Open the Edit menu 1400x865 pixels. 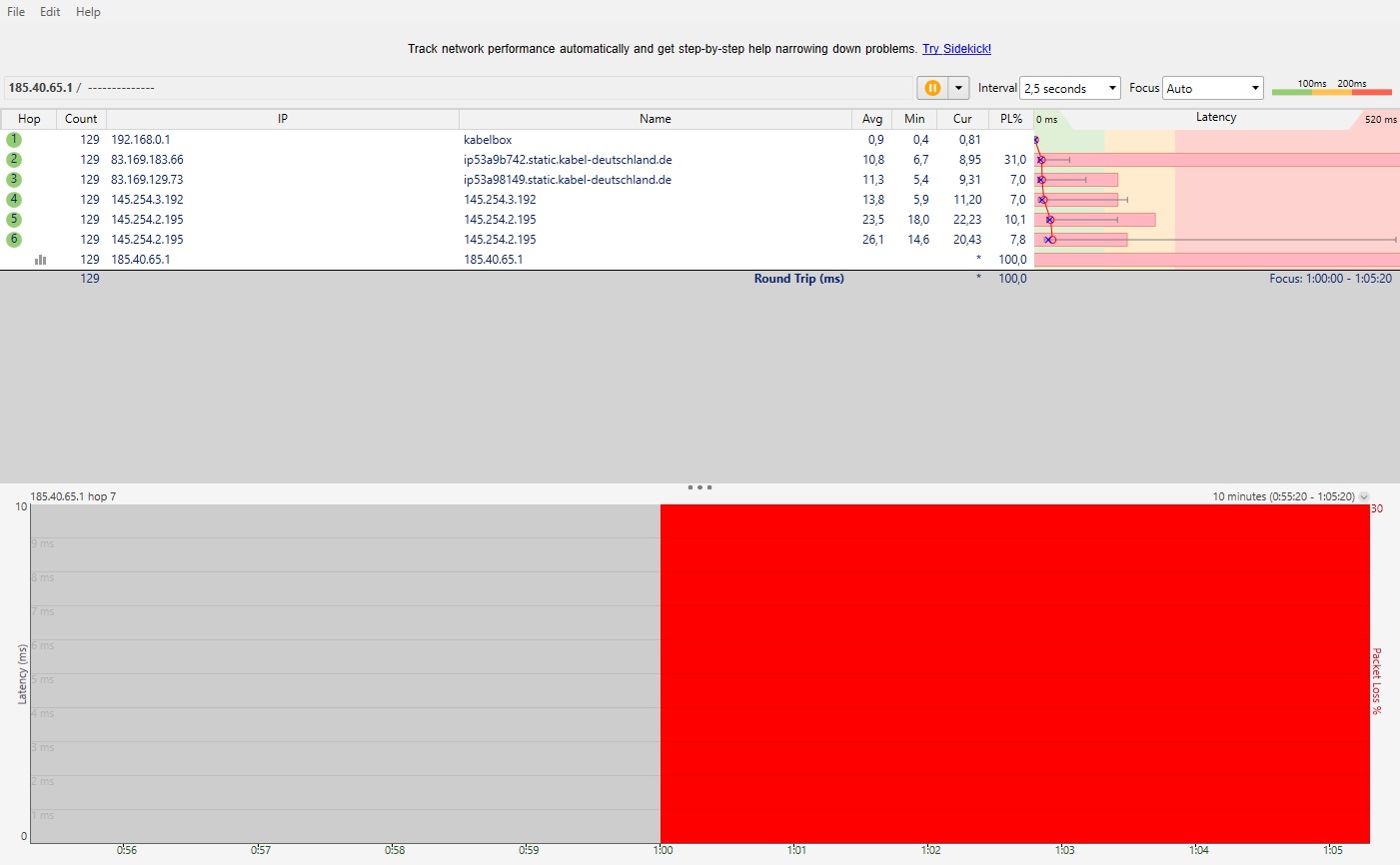(50, 12)
